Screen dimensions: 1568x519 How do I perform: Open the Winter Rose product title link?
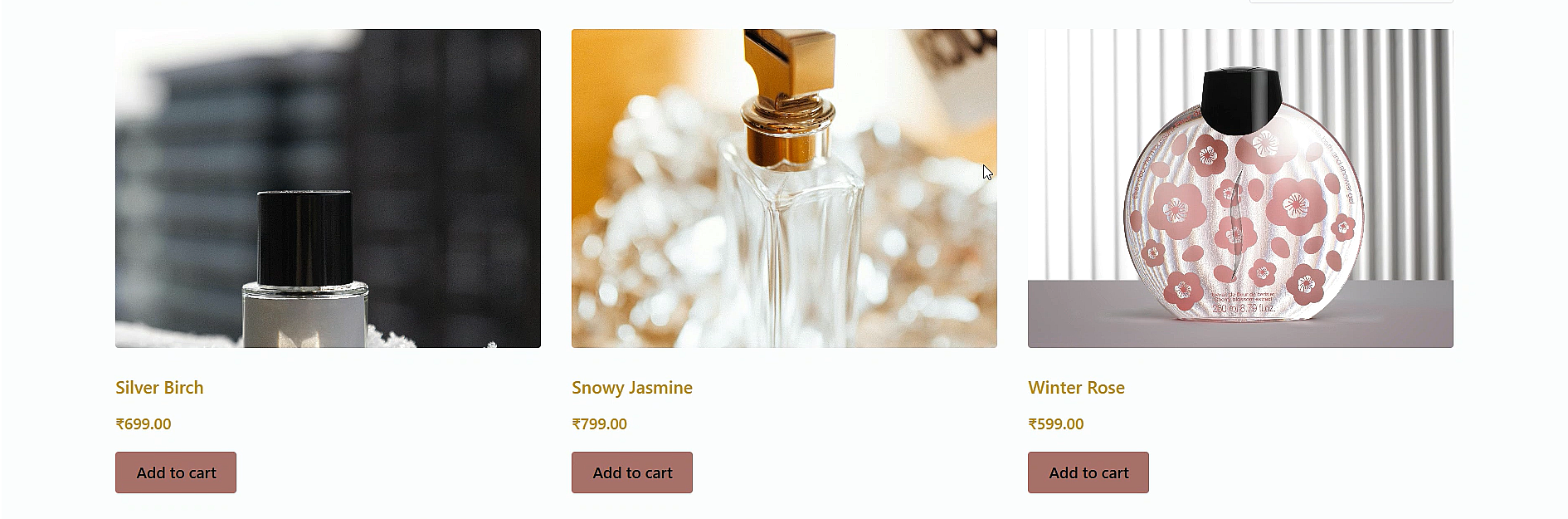pos(1076,388)
